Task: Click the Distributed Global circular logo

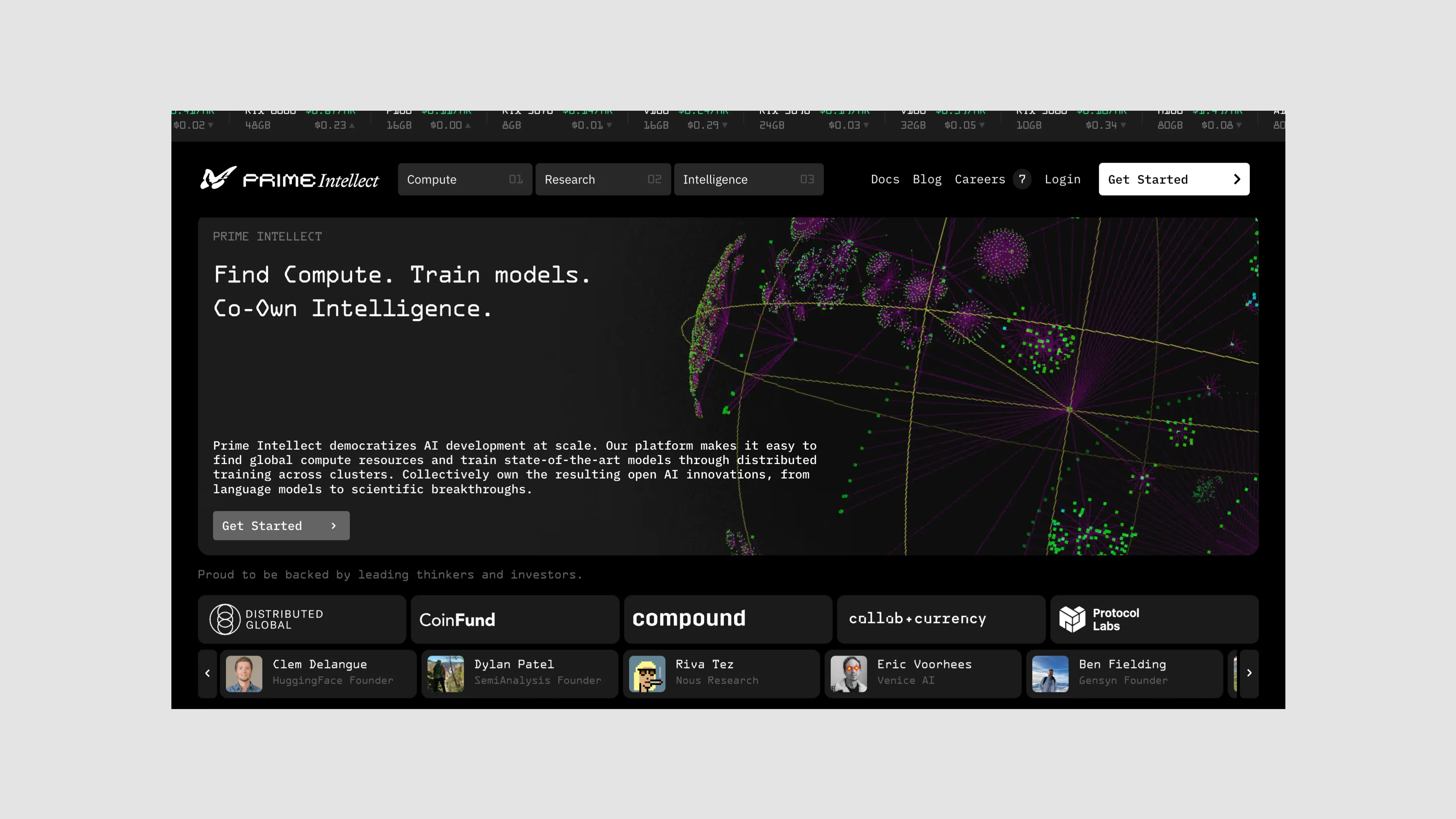Action: (224, 620)
